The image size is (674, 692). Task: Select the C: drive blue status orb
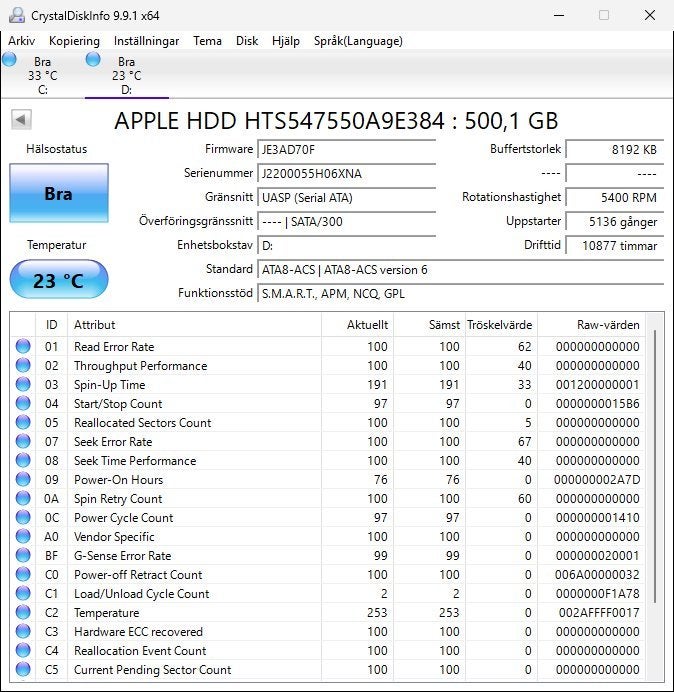[x=9, y=59]
